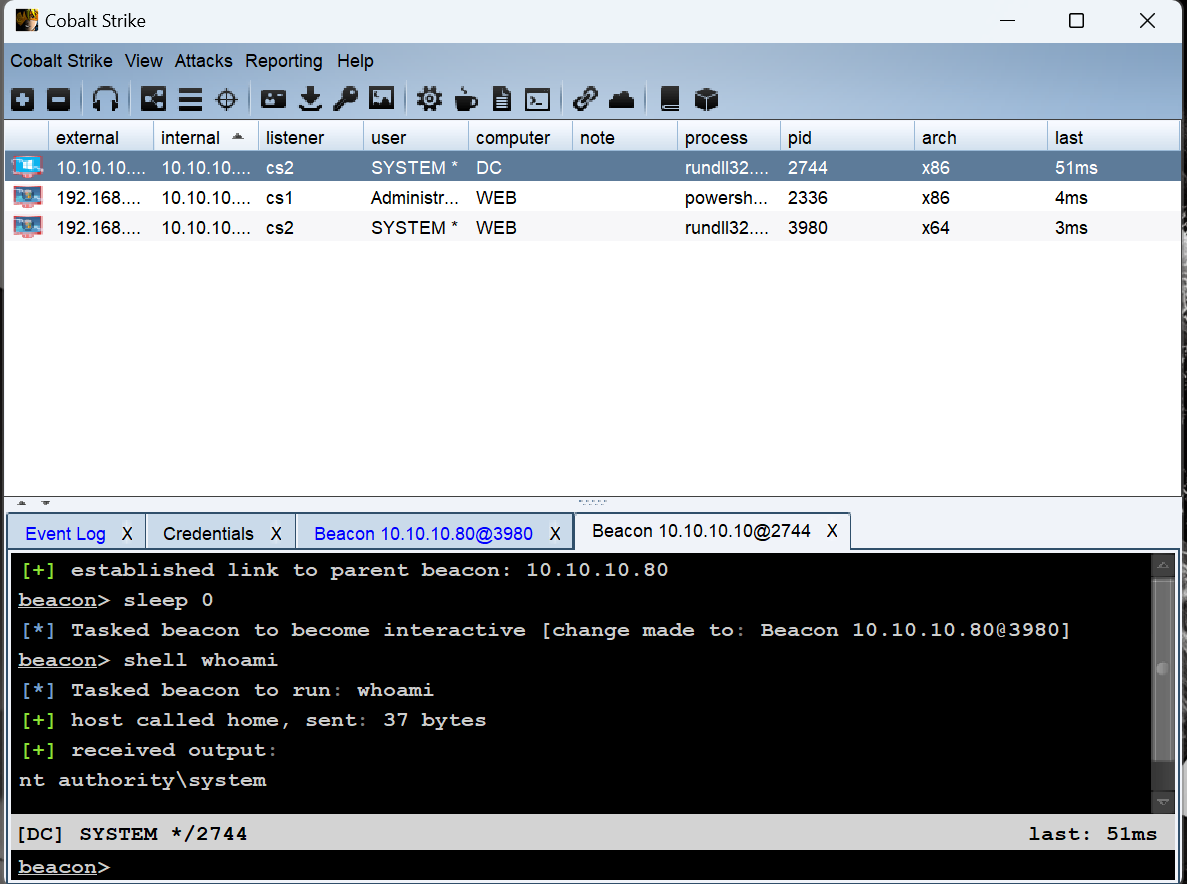Image resolution: width=1187 pixels, height=884 pixels.
Task: Click the gear icon to generate executable
Action: (x=429, y=99)
